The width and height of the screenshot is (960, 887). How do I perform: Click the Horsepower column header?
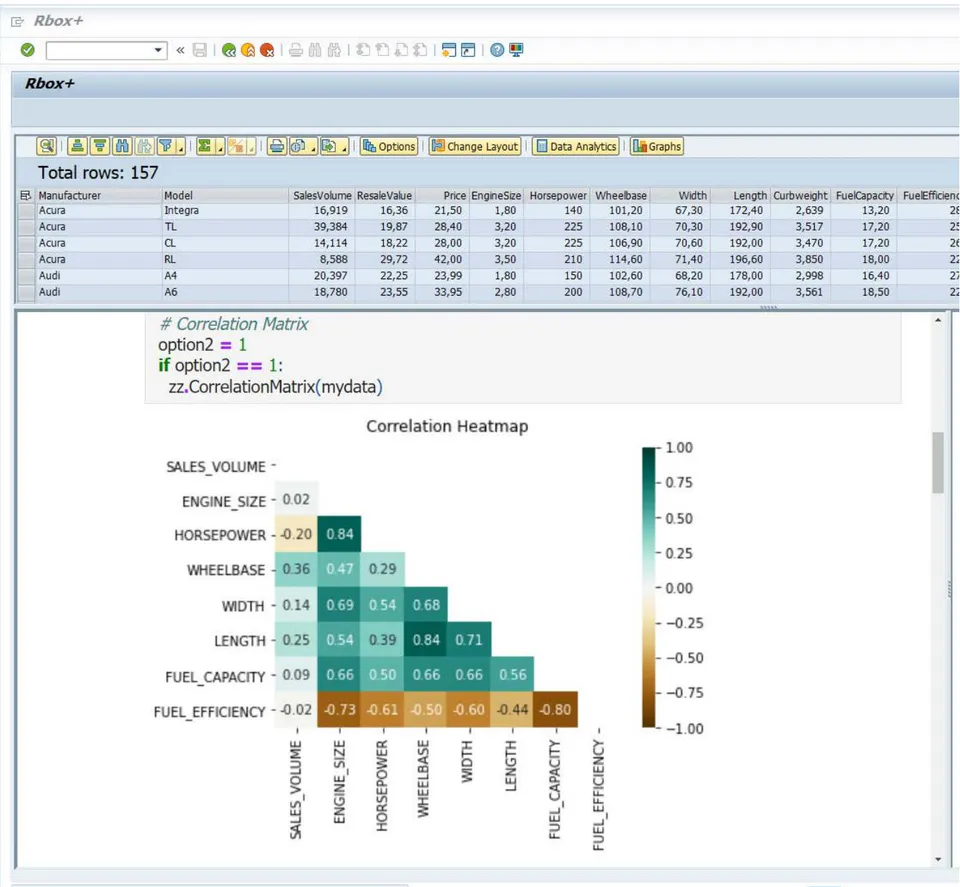tap(558, 195)
